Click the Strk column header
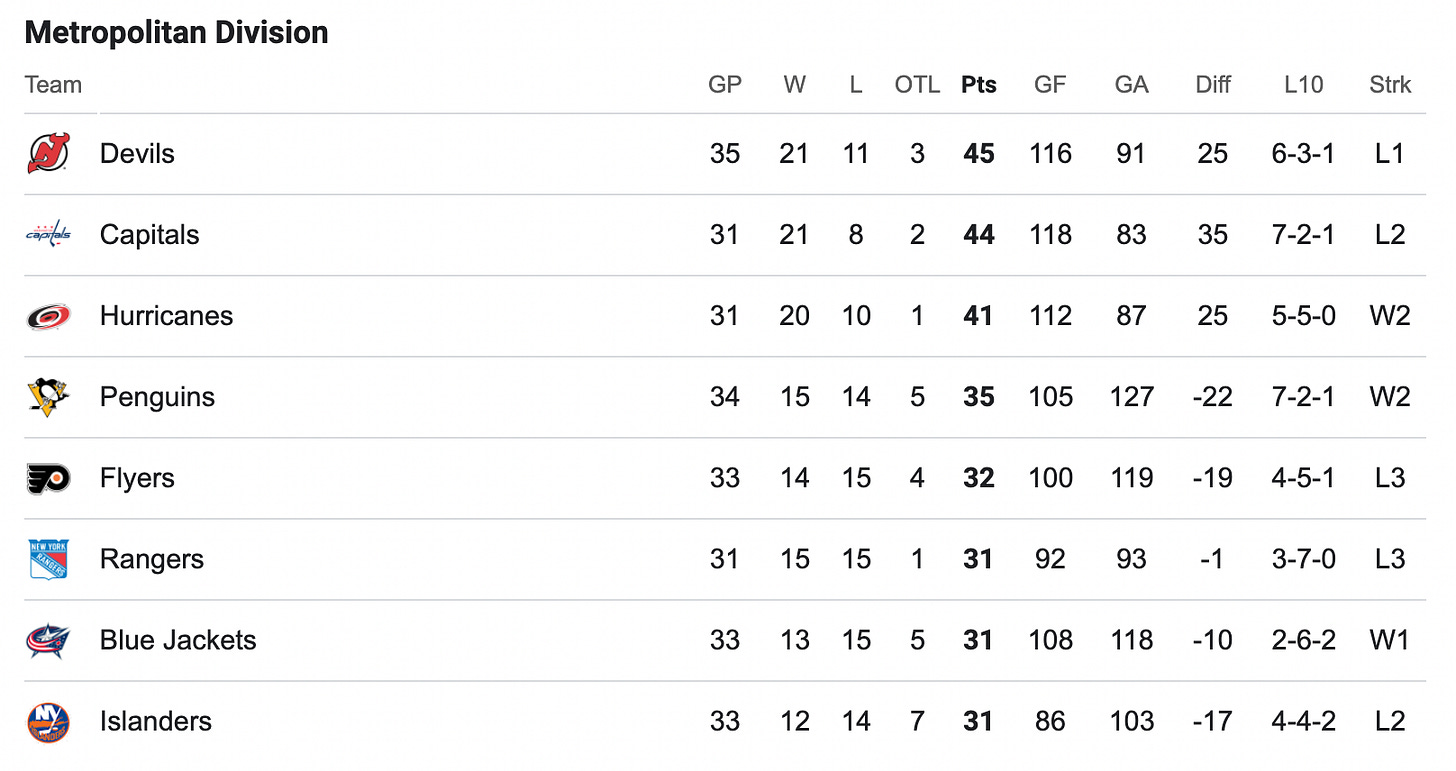1456x771 pixels. tap(1390, 85)
